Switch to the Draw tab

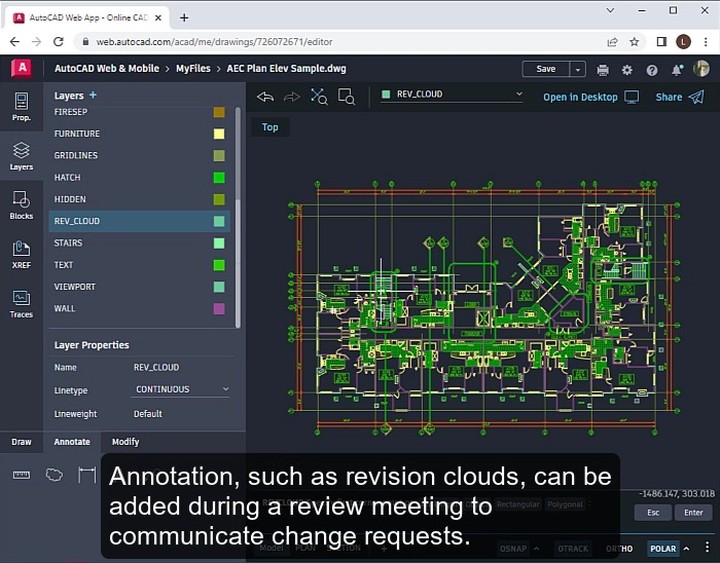[x=21, y=442]
